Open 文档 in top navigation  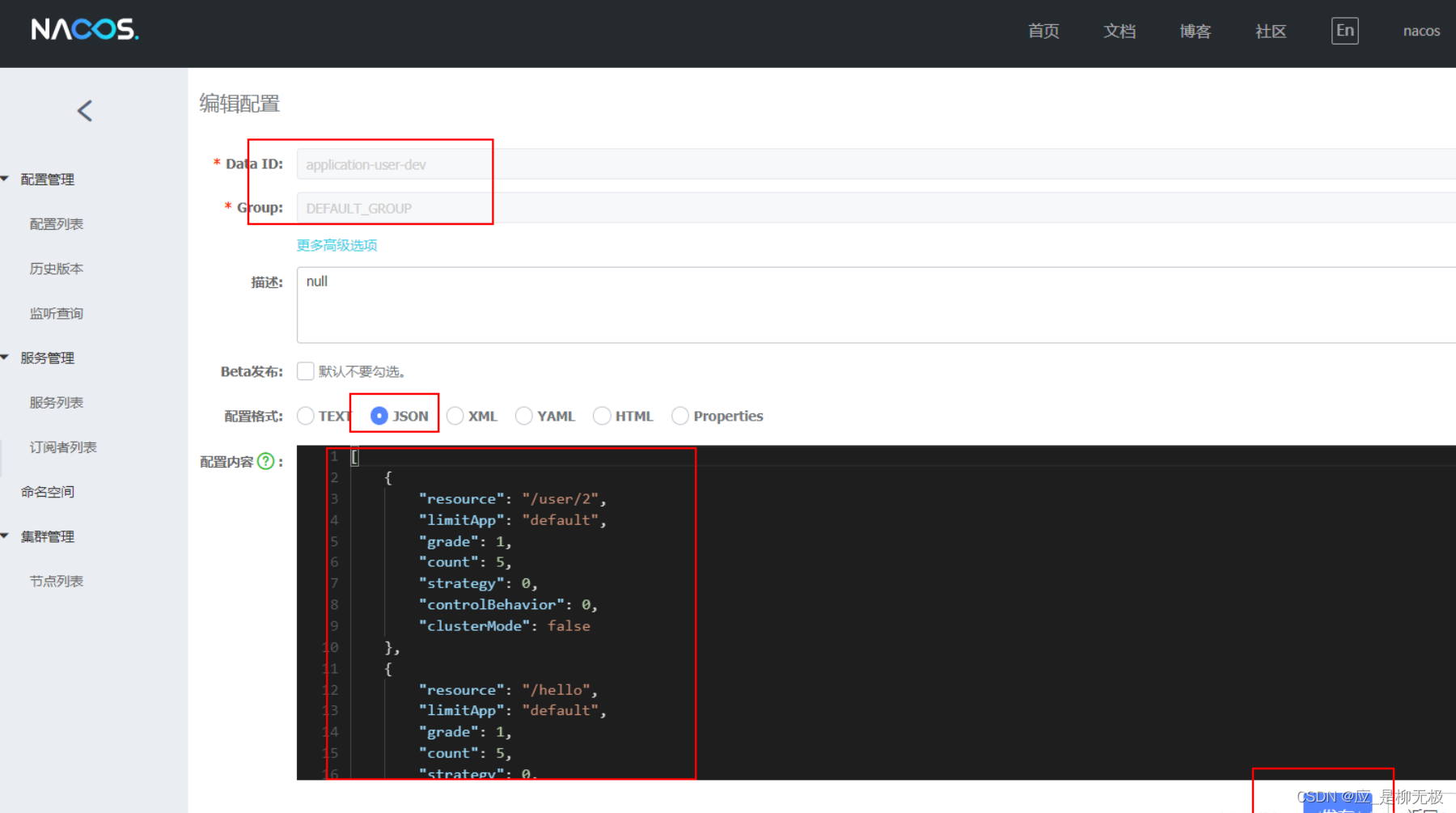pos(1120,31)
